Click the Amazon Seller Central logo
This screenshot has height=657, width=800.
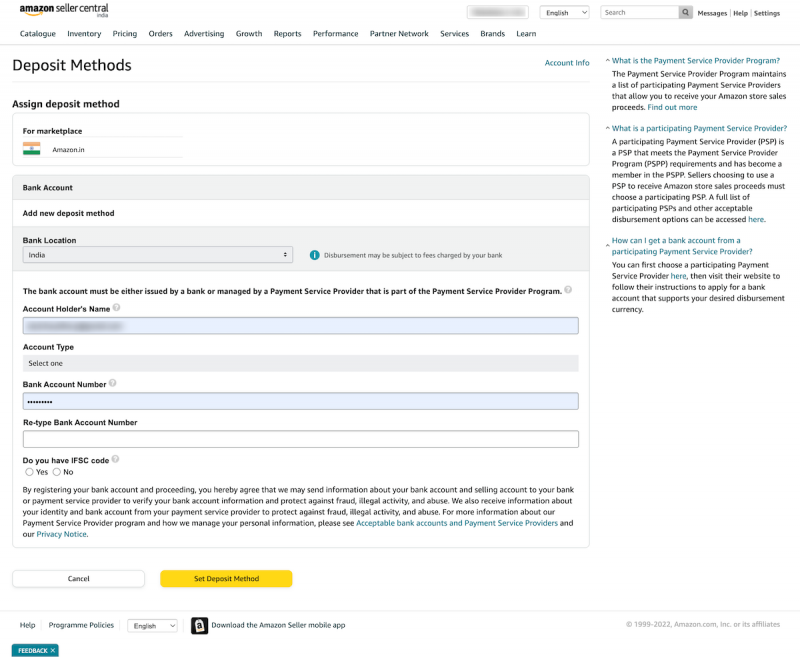point(64,10)
